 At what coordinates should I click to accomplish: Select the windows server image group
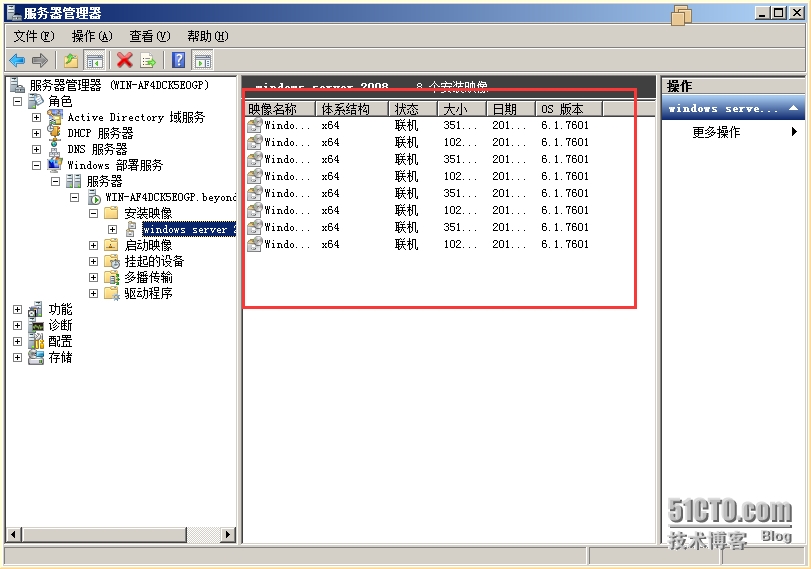[189, 229]
